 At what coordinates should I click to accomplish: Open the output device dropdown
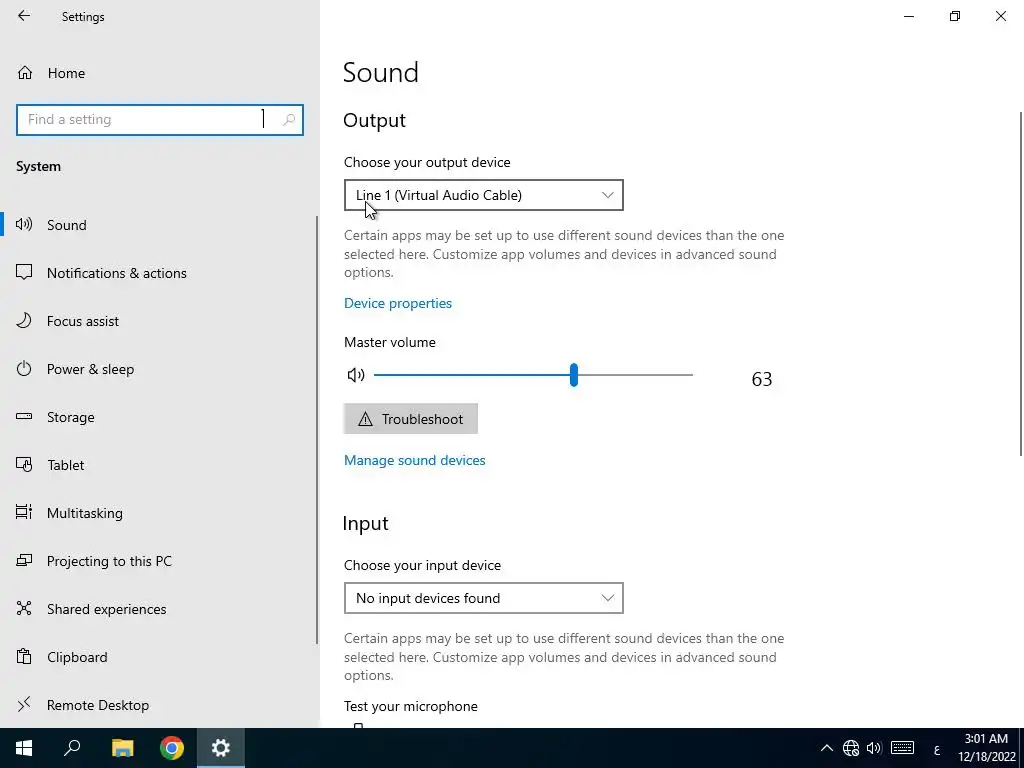pos(484,195)
